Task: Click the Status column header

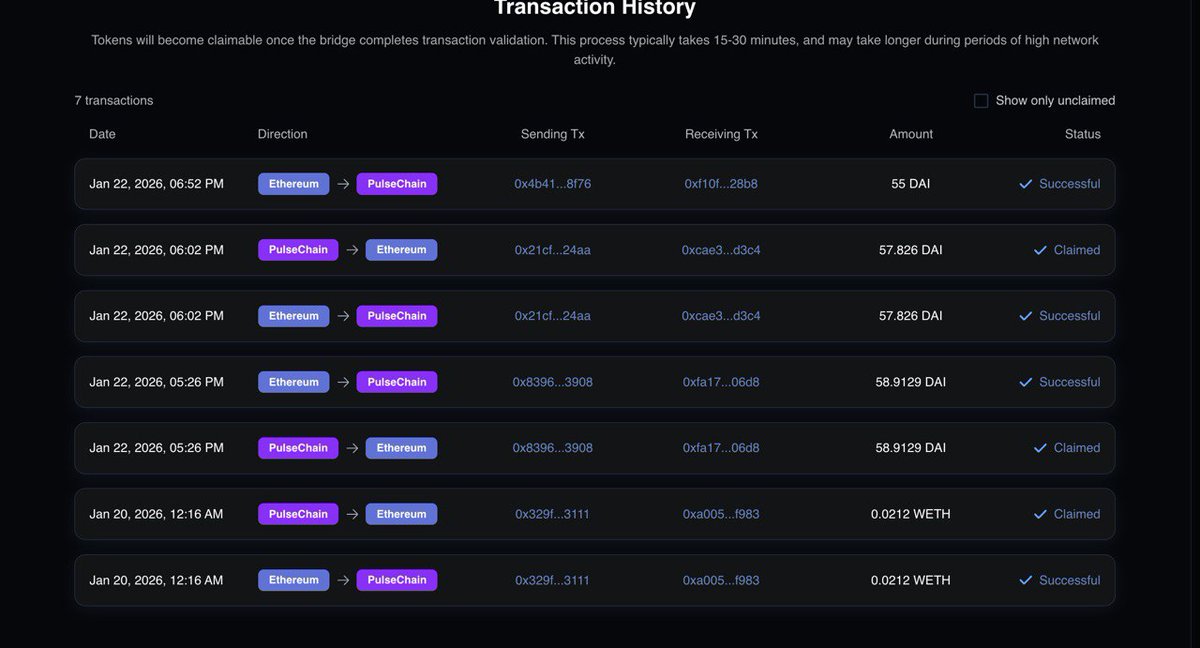Action: [x=1083, y=132]
